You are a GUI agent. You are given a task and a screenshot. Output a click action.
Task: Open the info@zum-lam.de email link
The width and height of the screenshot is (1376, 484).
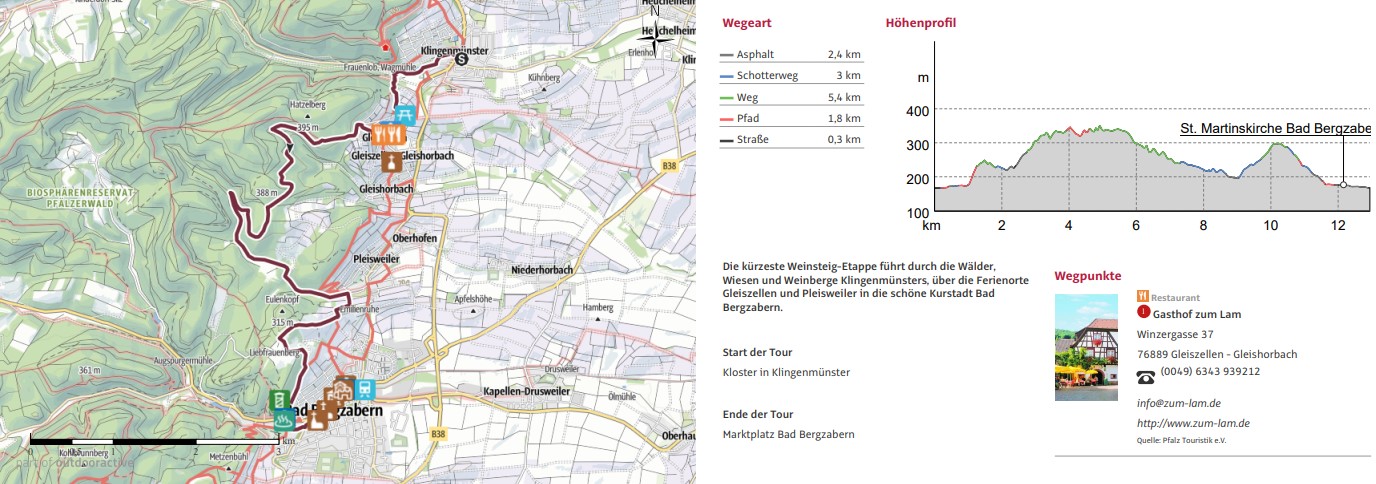point(1178,403)
